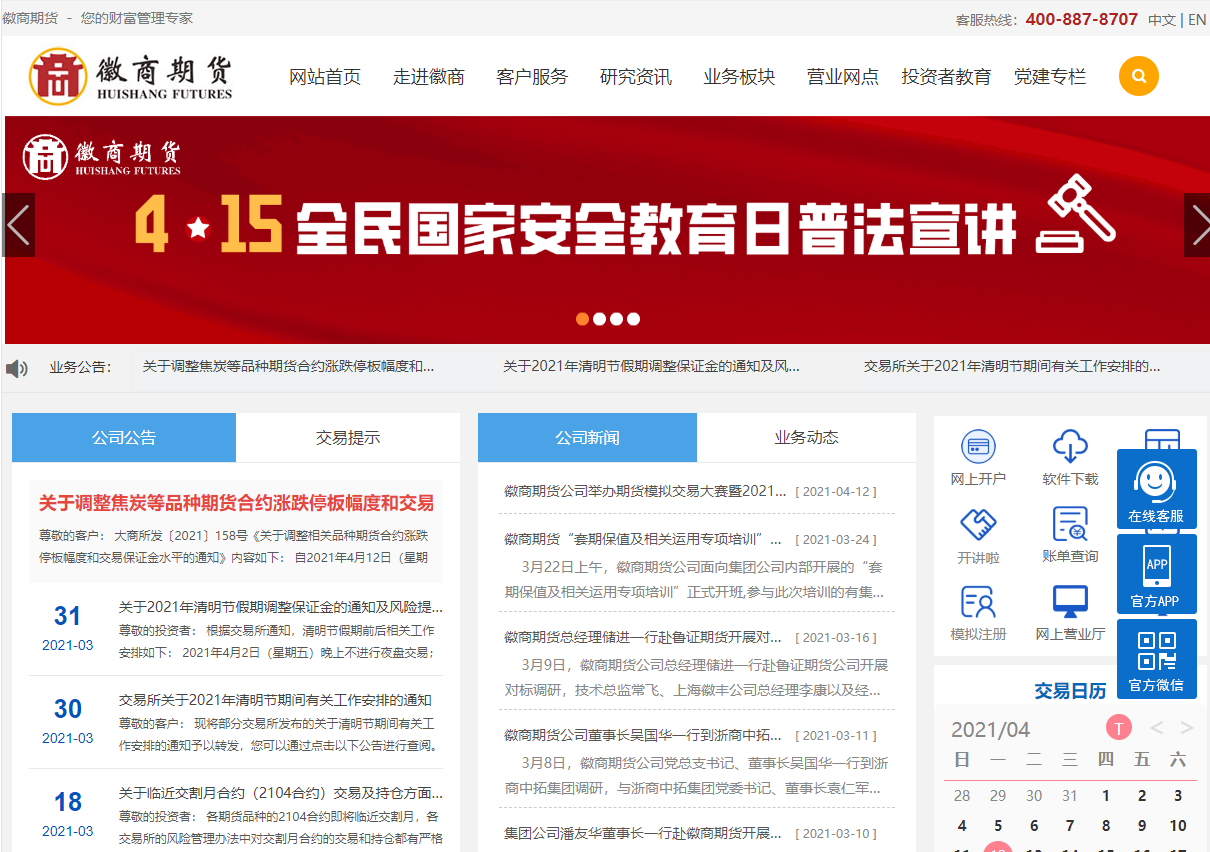
Task: Click the orange search icon button
Action: click(1139, 76)
